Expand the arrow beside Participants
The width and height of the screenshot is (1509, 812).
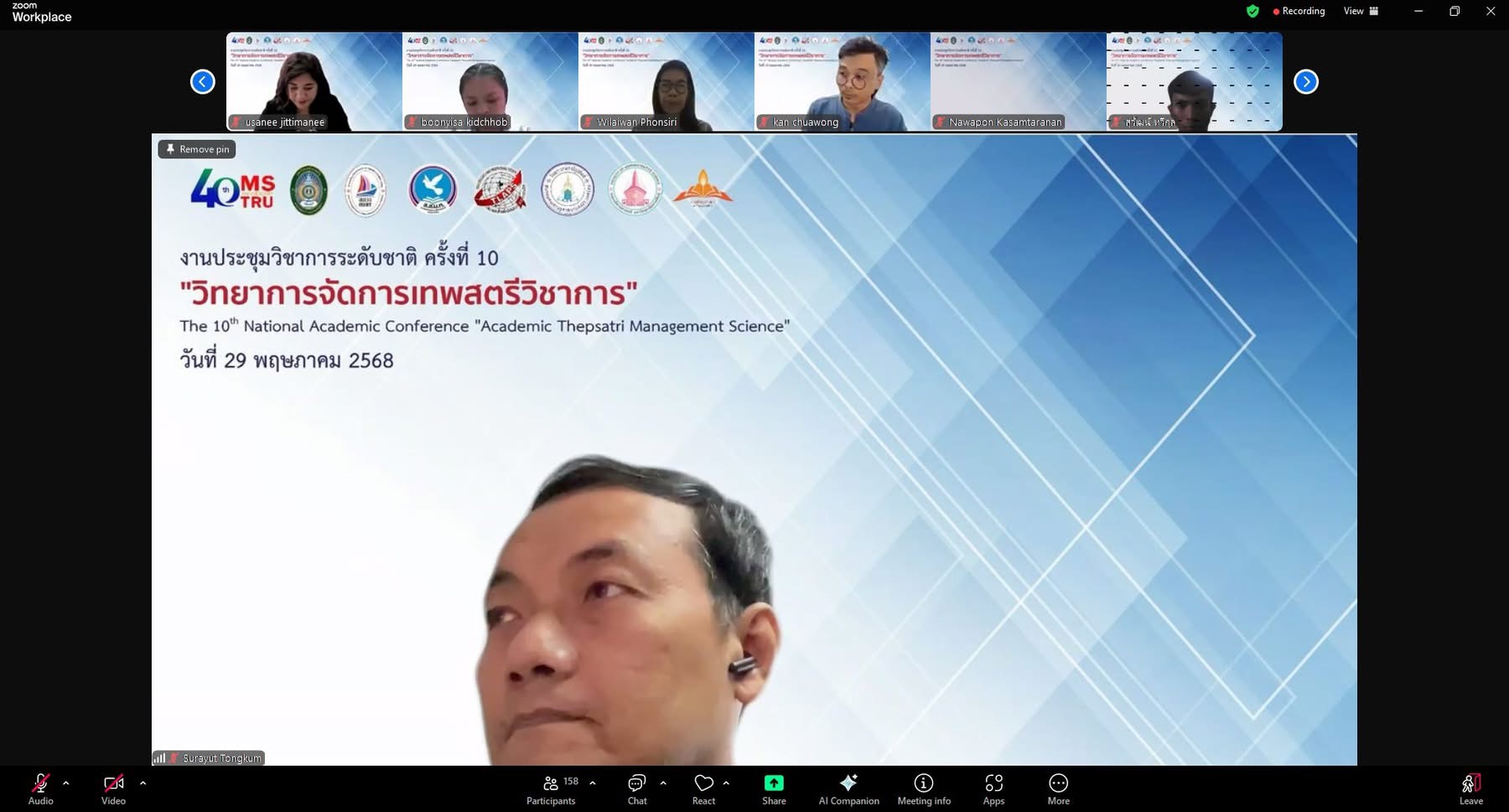pos(593,783)
